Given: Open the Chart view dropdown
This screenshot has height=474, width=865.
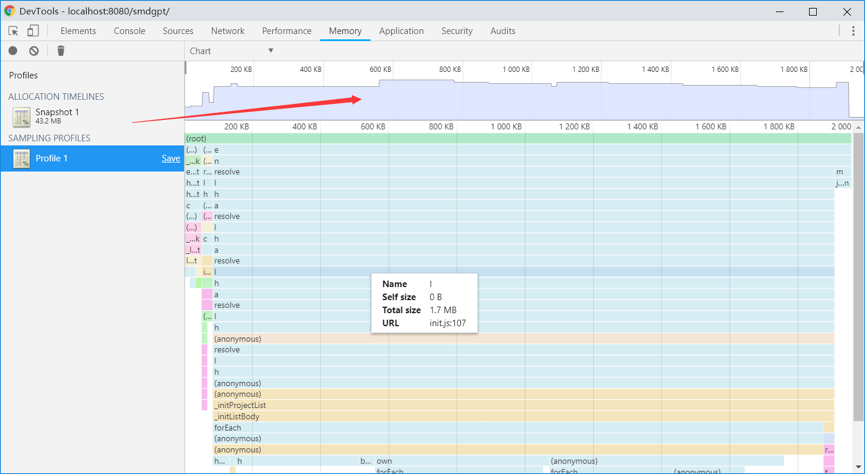Looking at the screenshot, I should [x=231, y=51].
